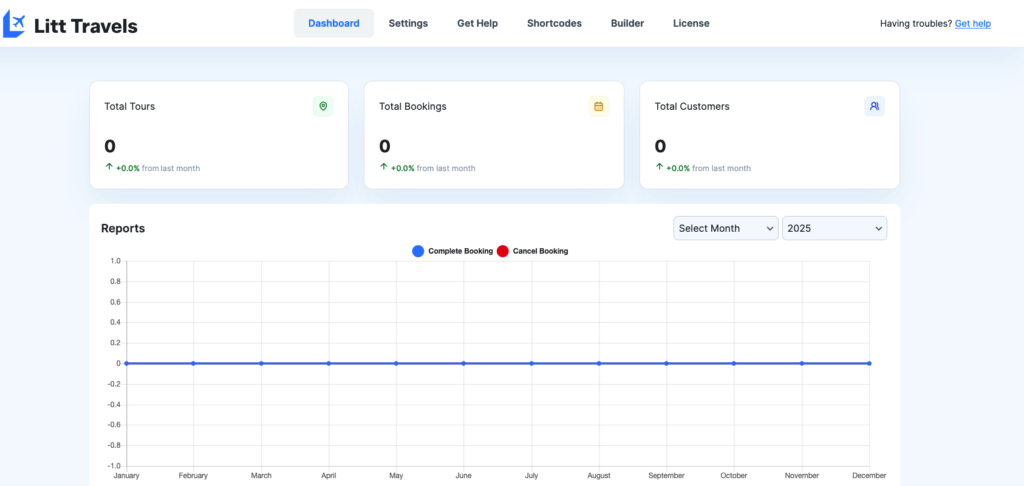This screenshot has width=1024, height=486.
Task: Go to the Get Help tab
Action: (477, 23)
